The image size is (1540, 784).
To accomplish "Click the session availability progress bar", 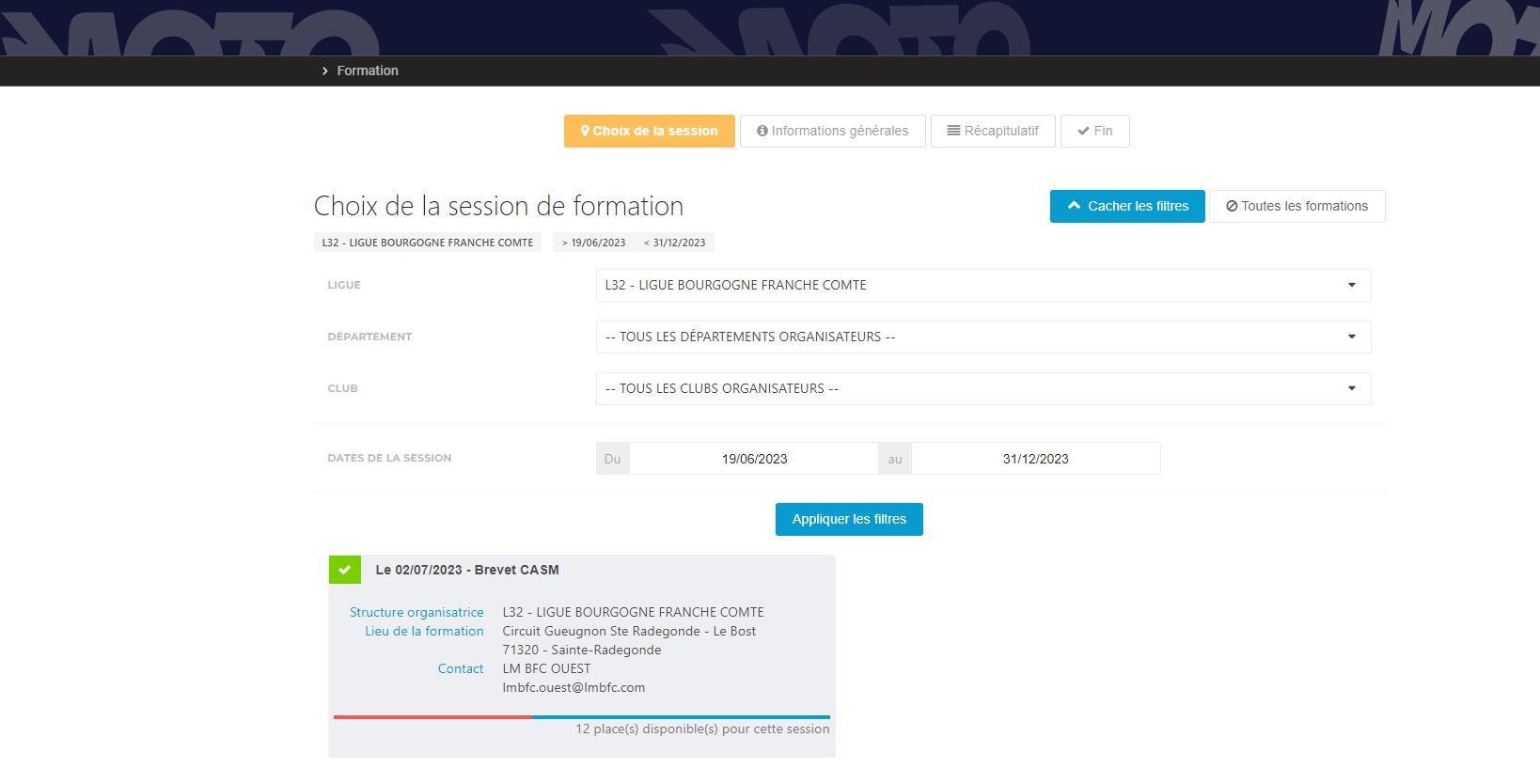I will point(581,717).
